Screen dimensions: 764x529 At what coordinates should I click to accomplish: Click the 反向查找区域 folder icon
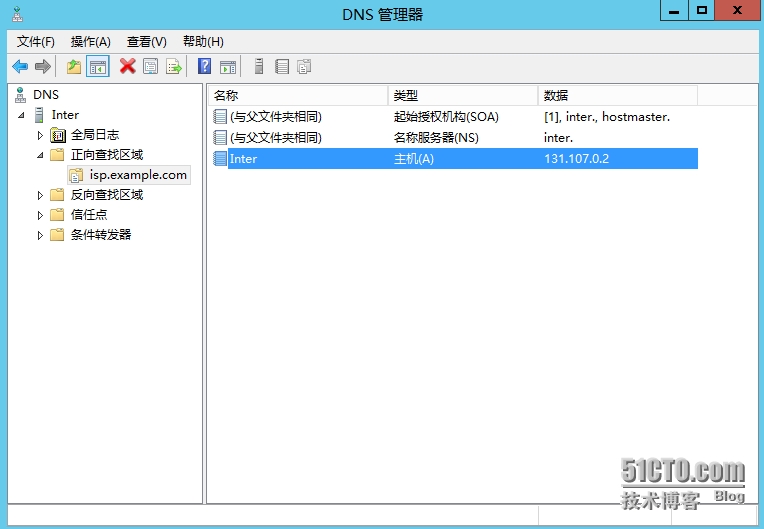(x=57, y=195)
